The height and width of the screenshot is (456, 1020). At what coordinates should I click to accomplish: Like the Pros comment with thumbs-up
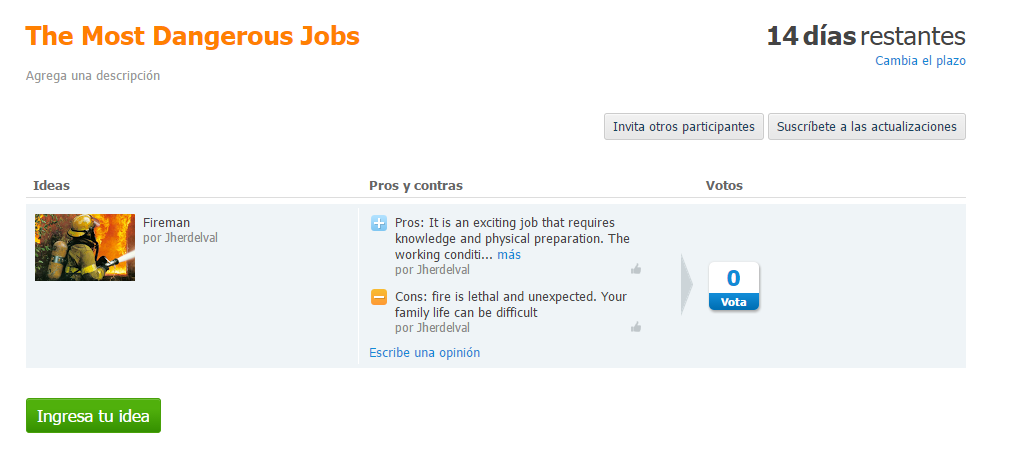point(636,269)
